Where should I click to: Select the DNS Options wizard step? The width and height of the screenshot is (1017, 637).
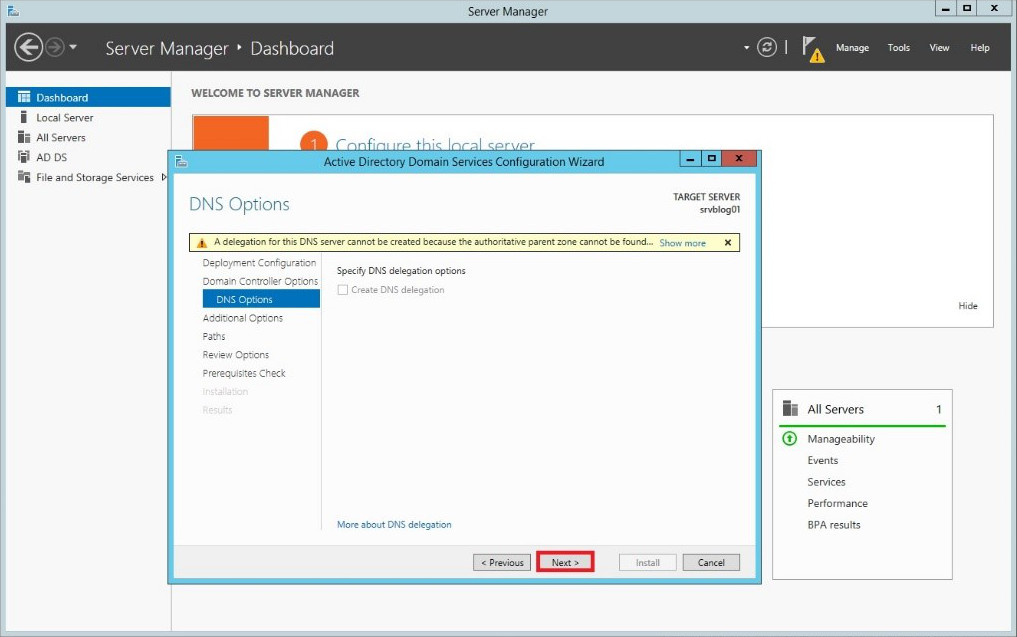click(261, 299)
